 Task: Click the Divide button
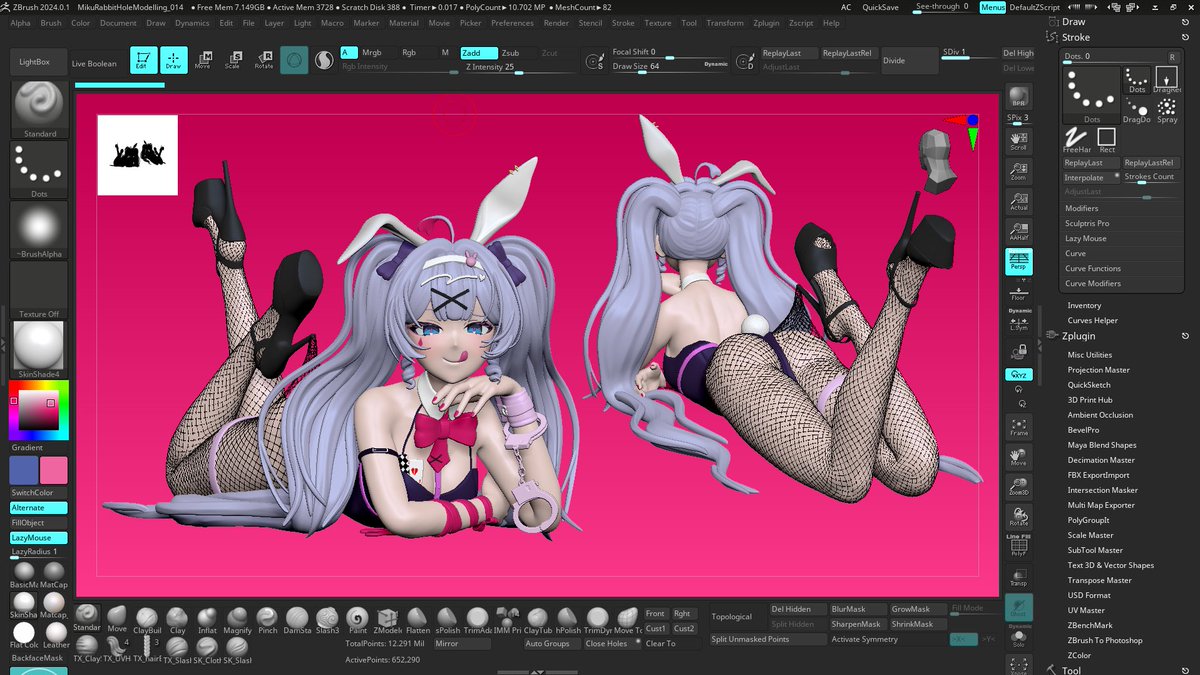[909, 60]
